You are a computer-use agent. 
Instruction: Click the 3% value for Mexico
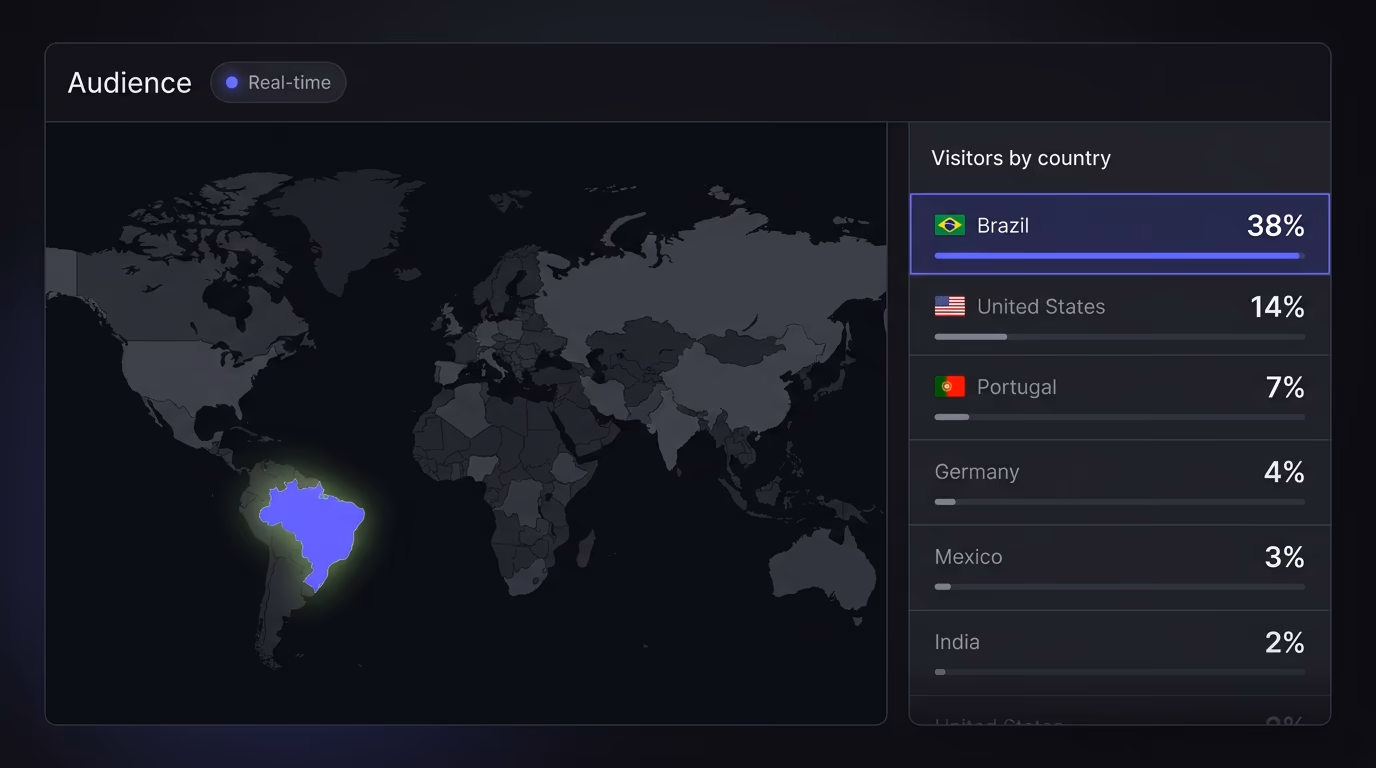1285,557
